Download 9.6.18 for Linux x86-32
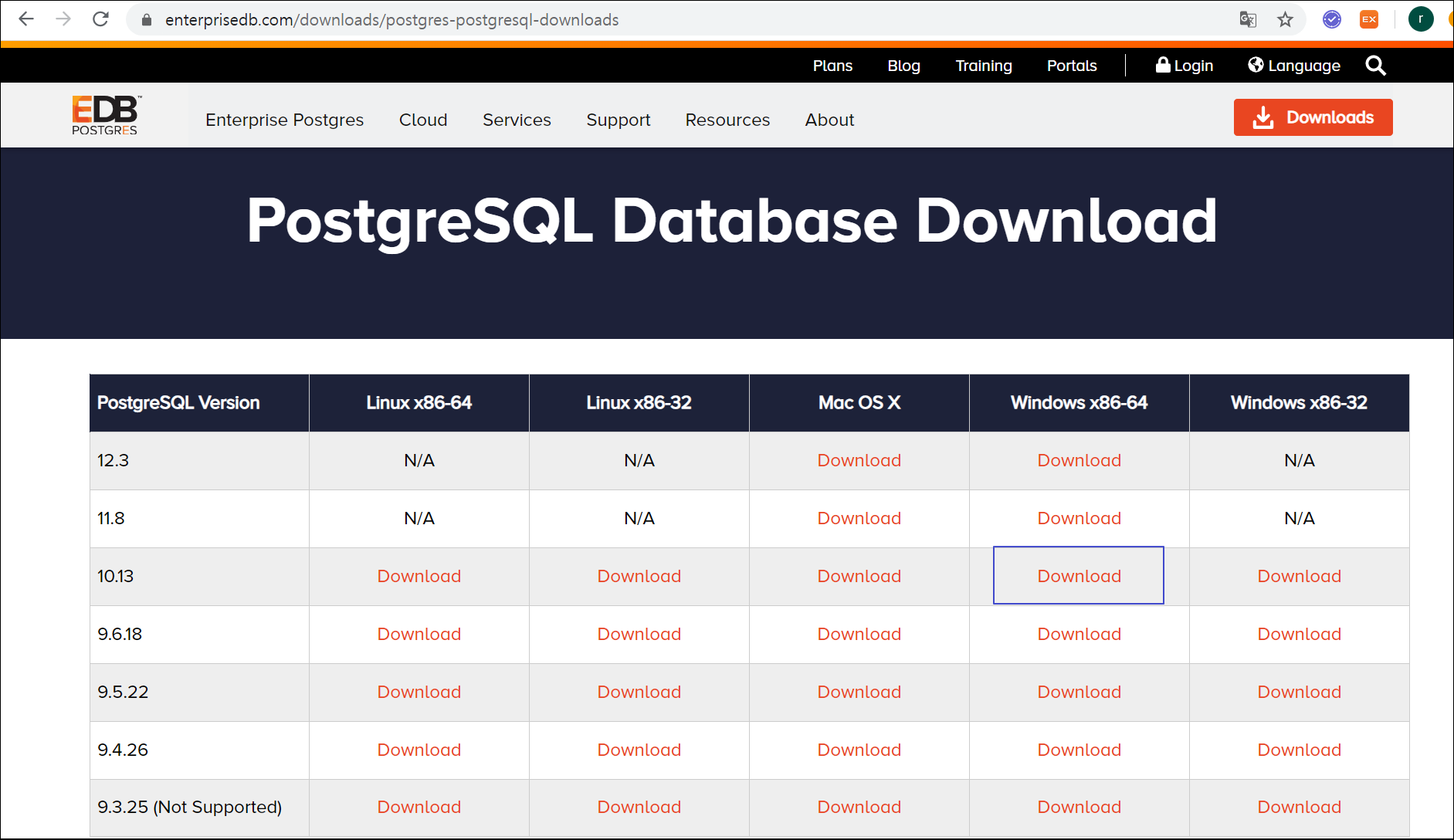Image resolution: width=1454 pixels, height=840 pixels. pyautogui.click(x=639, y=634)
